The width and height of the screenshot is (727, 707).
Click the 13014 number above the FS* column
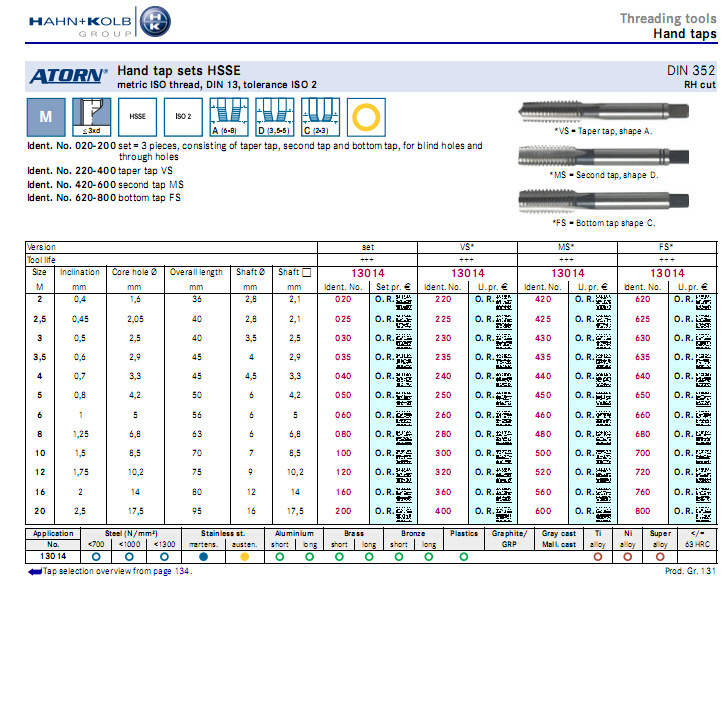click(x=667, y=273)
